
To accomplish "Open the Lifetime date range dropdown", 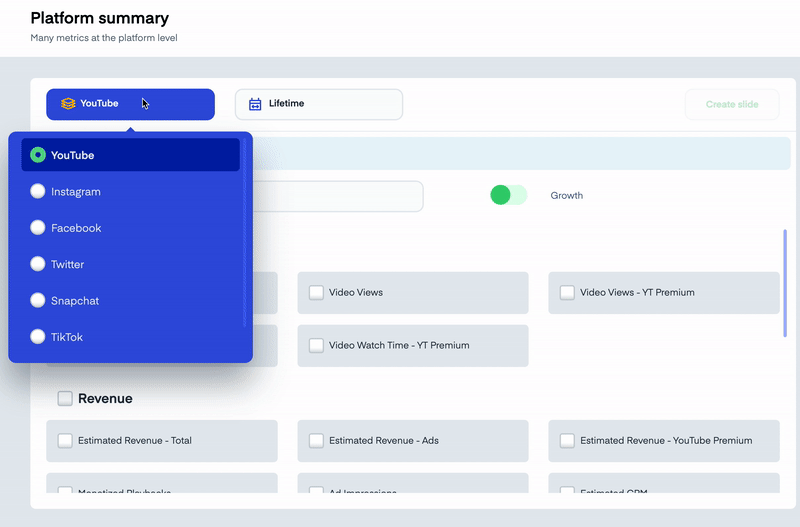I will tap(319, 105).
